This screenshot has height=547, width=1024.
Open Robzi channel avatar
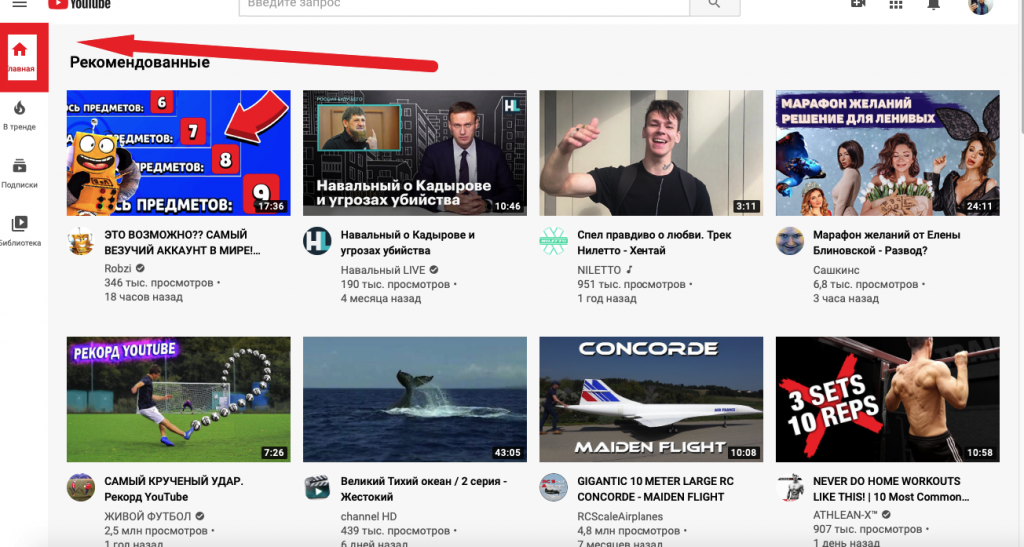[81, 242]
